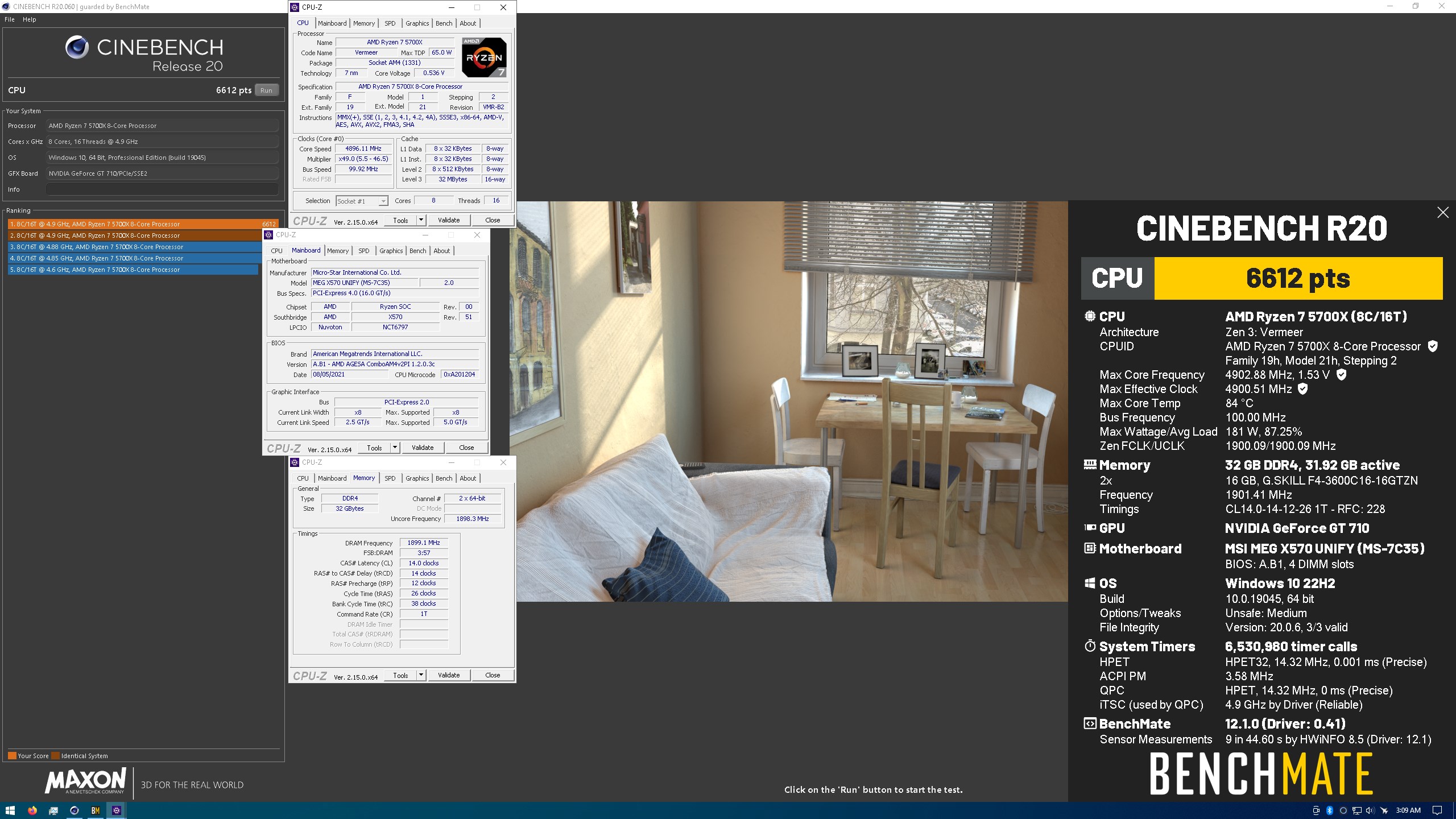Image resolution: width=1456 pixels, height=819 pixels.
Task: Click the DRAM Frequency value 1899.1 MHz
Action: [x=424, y=543]
